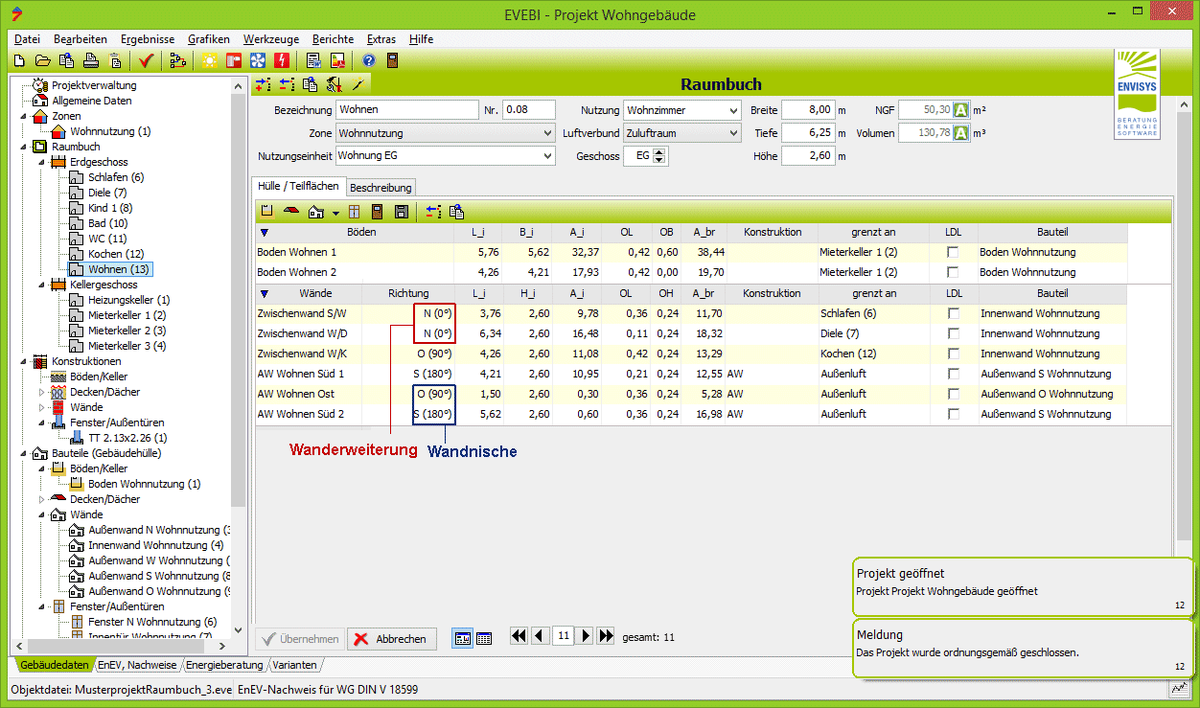1200x708 pixels.
Task: Click the yellow sun icon in toolbar
Action: 209,61
